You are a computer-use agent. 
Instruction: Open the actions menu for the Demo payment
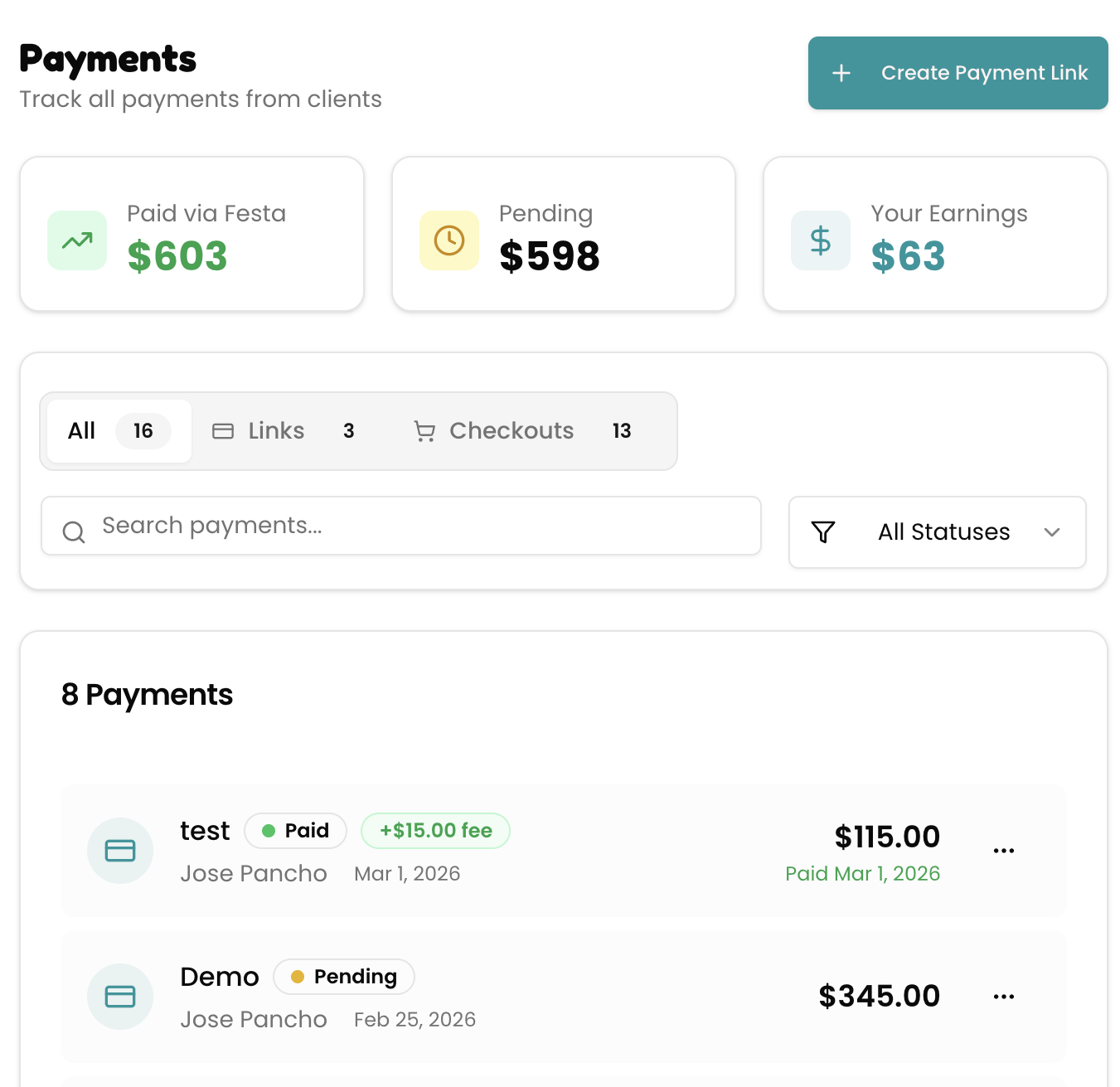coord(1004,997)
